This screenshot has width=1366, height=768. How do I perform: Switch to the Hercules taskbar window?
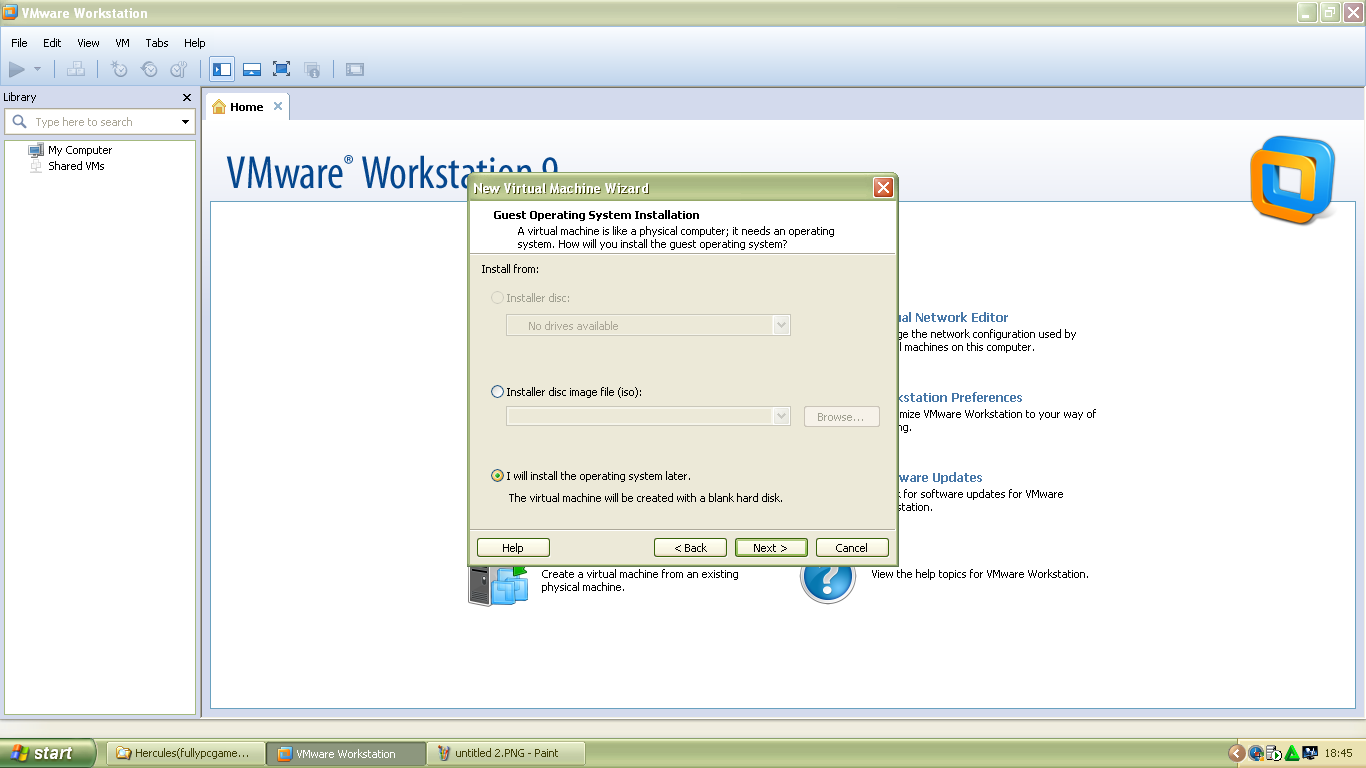[x=185, y=754]
